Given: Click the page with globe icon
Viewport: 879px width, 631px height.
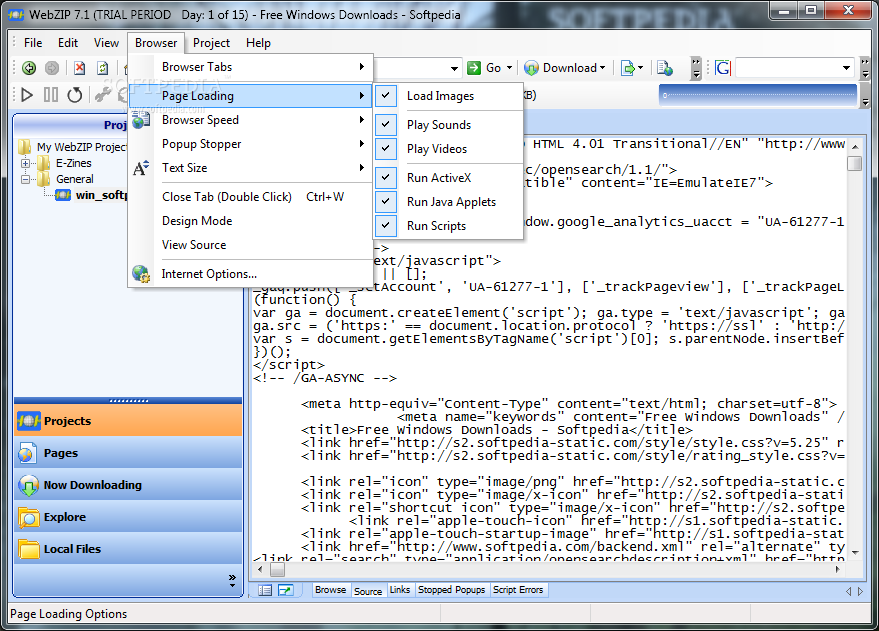Looking at the screenshot, I should [665, 68].
